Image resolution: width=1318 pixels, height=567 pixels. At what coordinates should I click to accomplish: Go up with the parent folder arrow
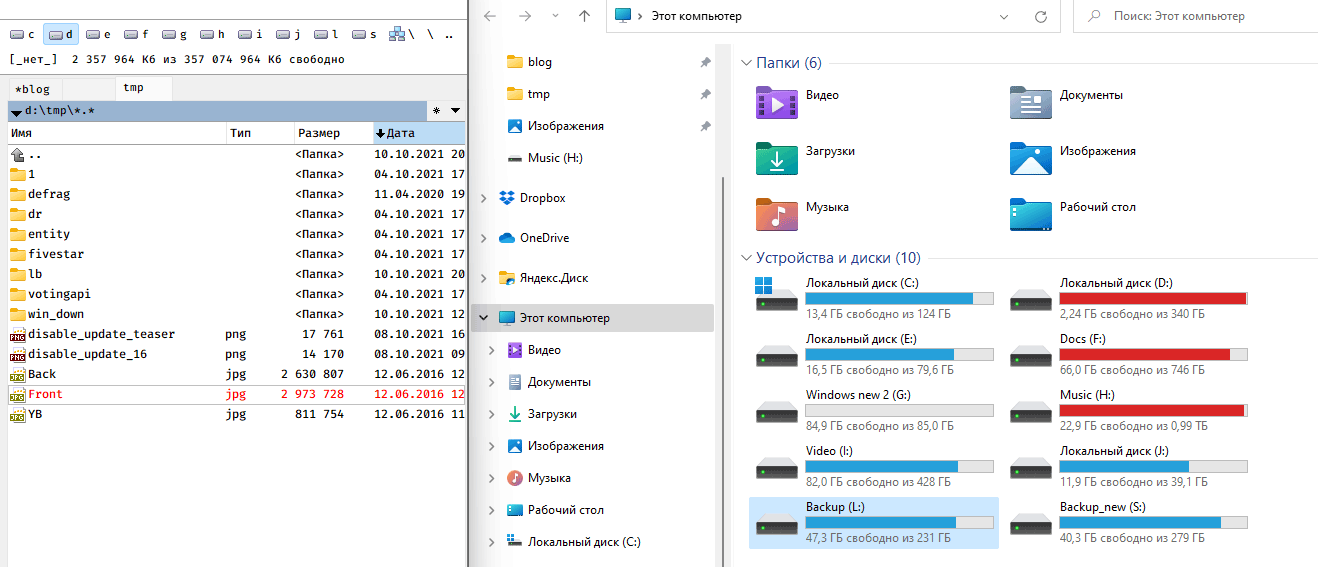pos(585,17)
